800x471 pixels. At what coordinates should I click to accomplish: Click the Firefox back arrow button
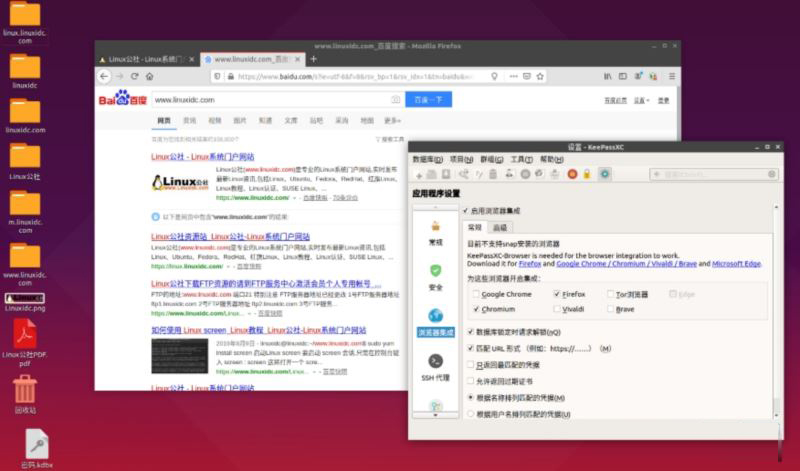click(104, 76)
